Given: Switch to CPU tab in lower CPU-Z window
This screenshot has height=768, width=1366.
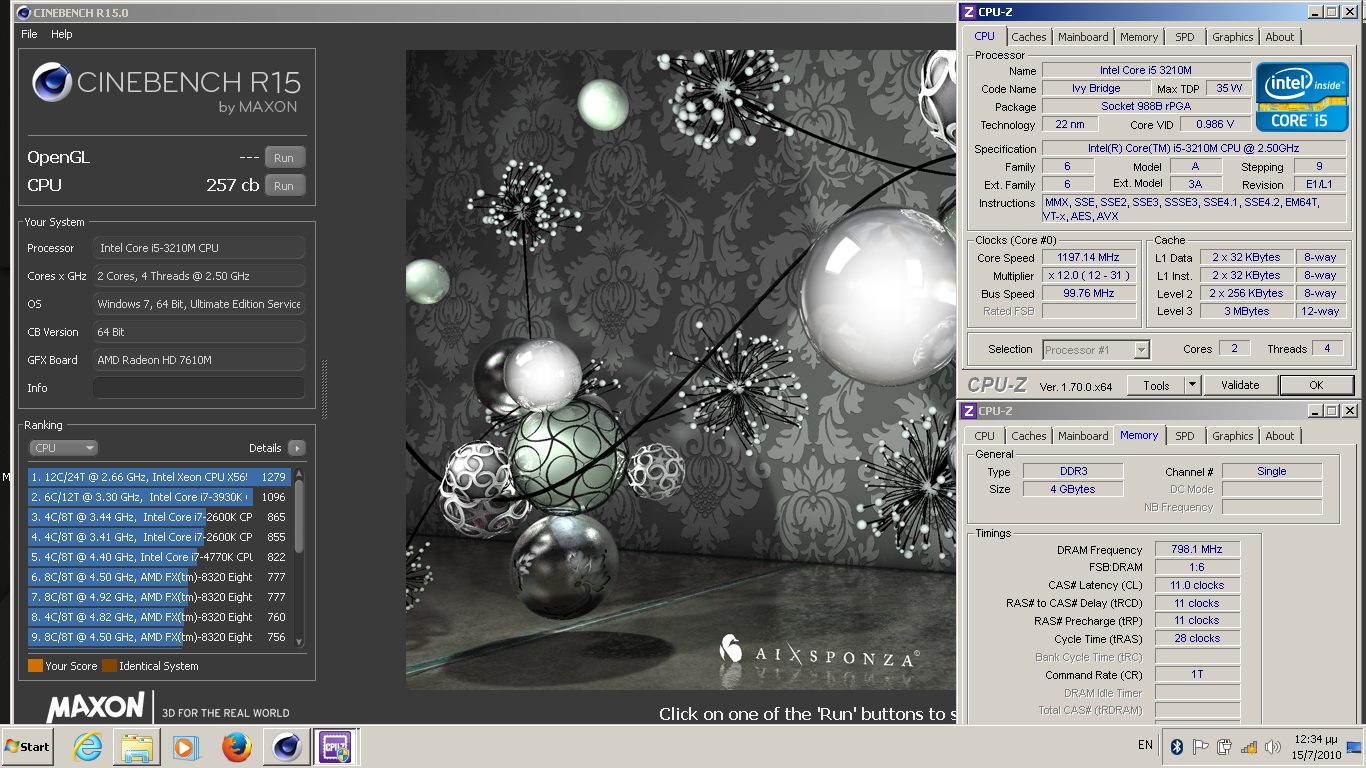Looking at the screenshot, I should point(984,436).
